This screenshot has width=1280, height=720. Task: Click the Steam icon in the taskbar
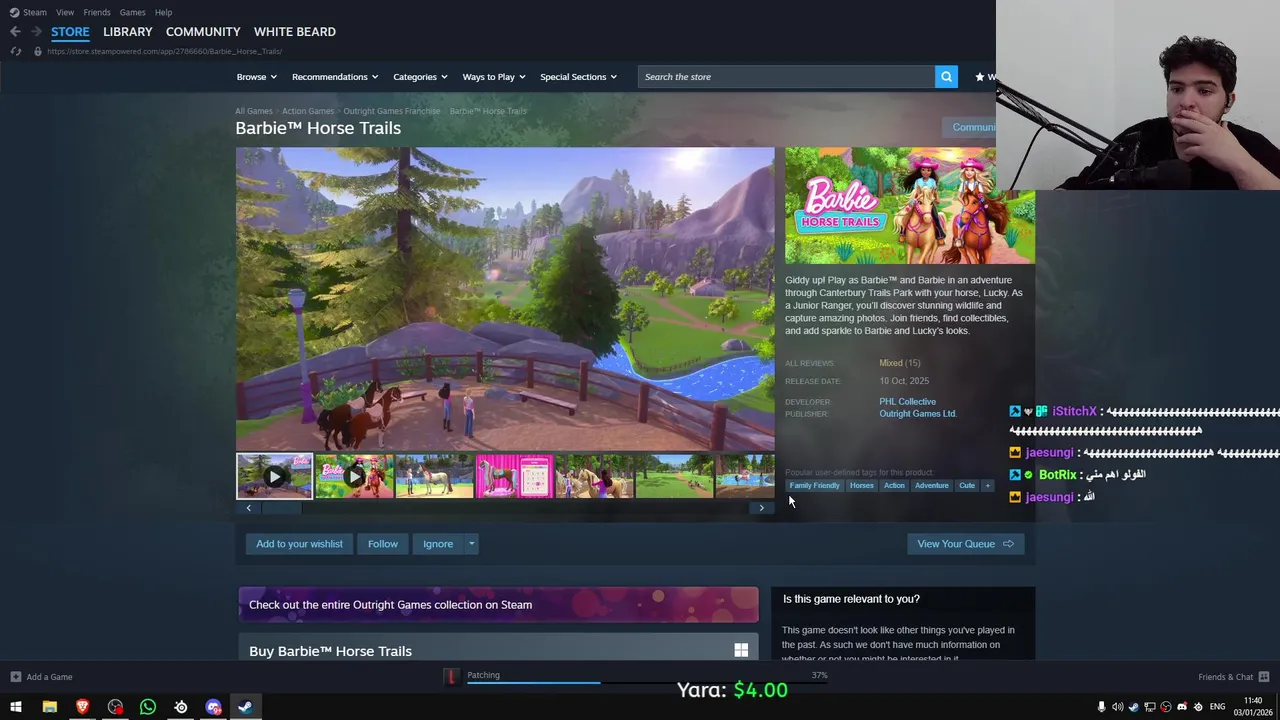245,707
